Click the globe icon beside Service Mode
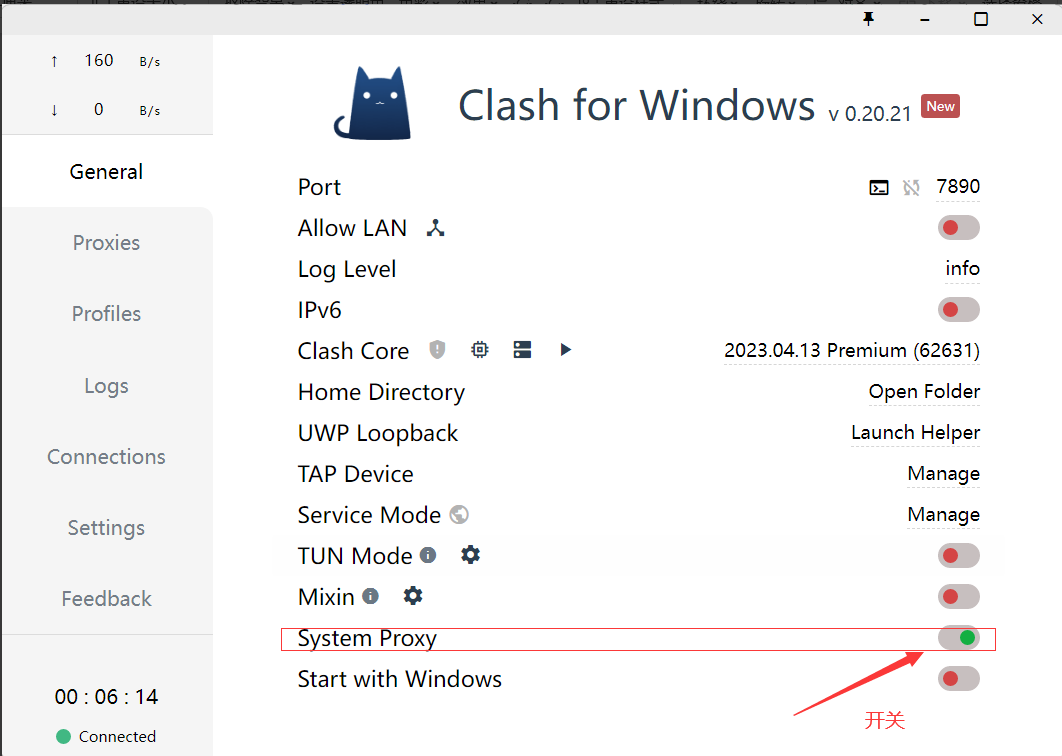This screenshot has width=1062, height=756. (x=459, y=515)
